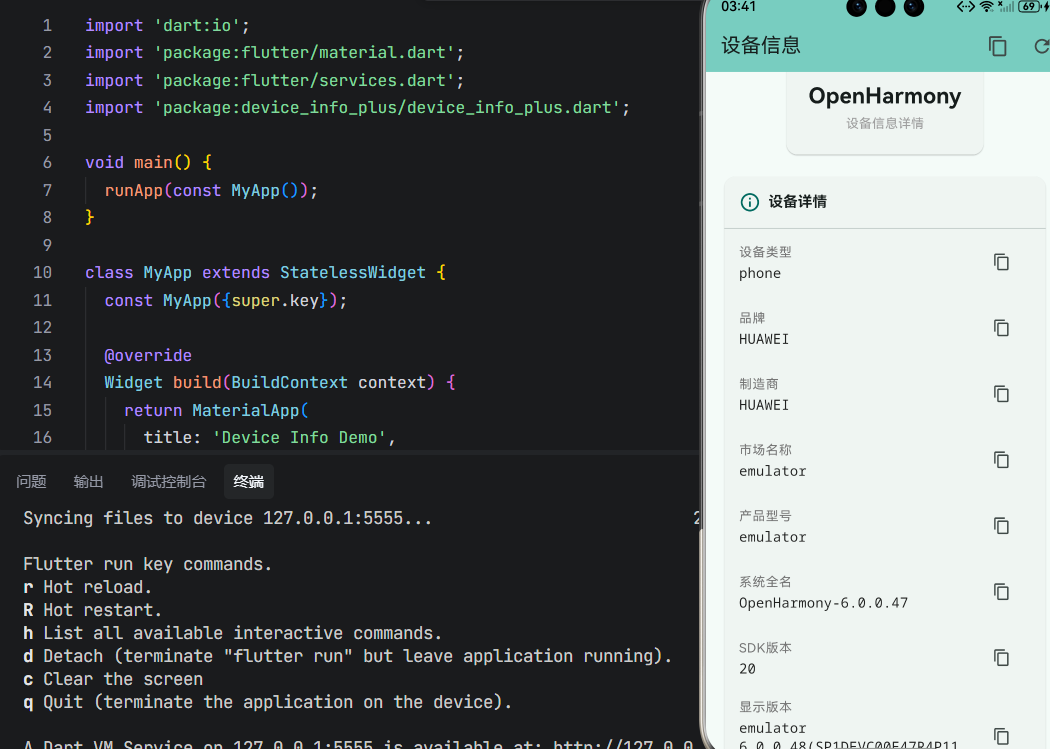
Task: Copy the 显示版本 value
Action: 1001,736
